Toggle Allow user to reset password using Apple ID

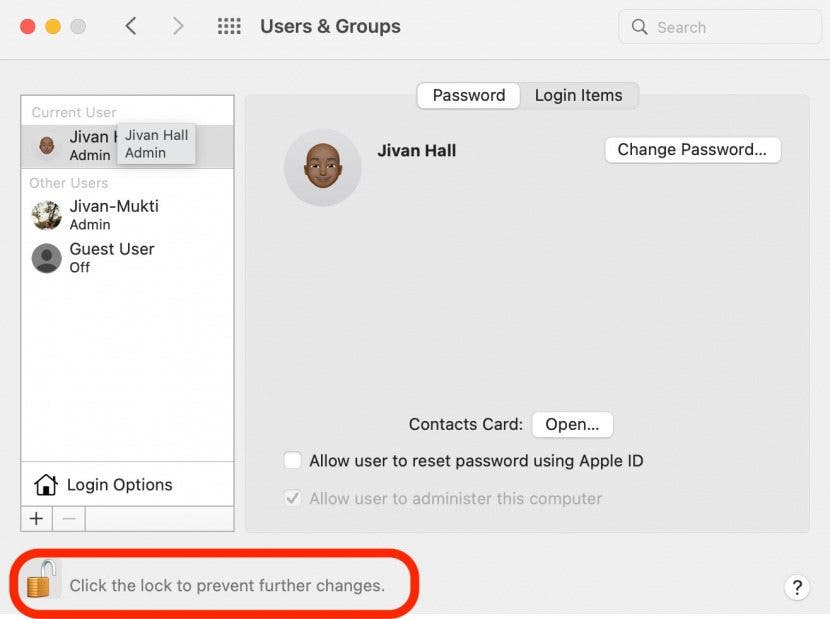[x=293, y=460]
